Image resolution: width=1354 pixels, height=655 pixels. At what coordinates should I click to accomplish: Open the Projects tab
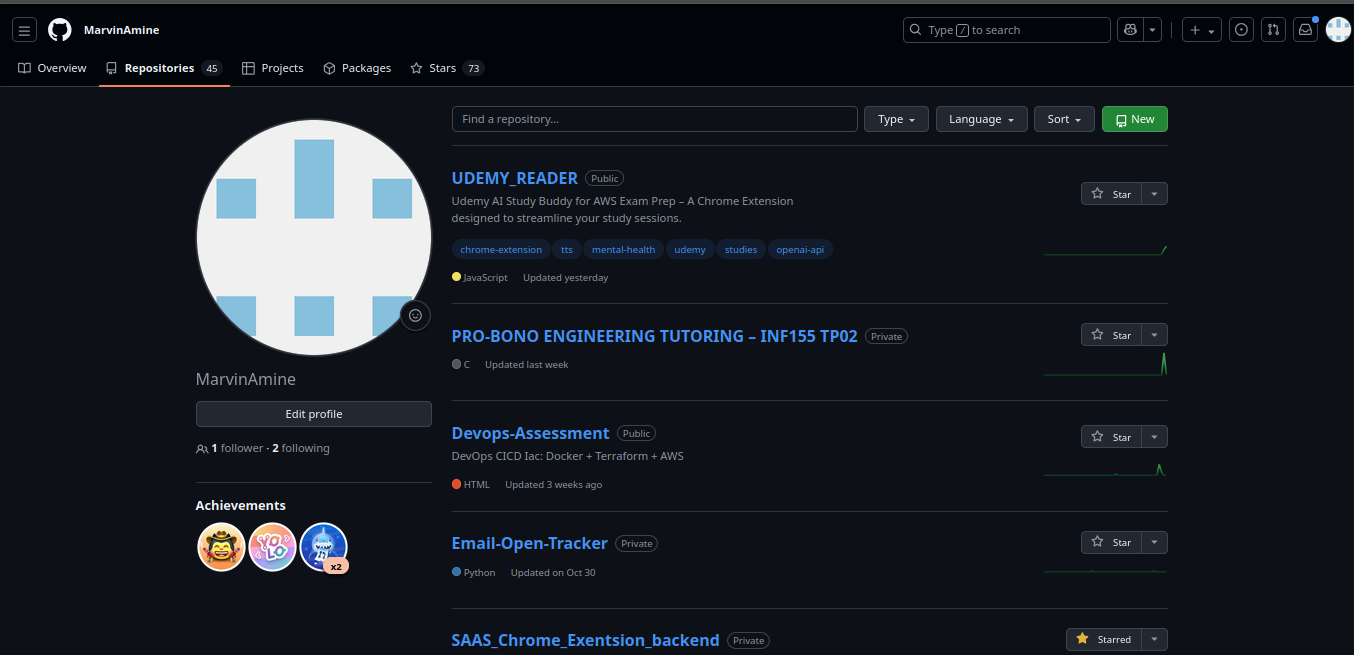272,67
